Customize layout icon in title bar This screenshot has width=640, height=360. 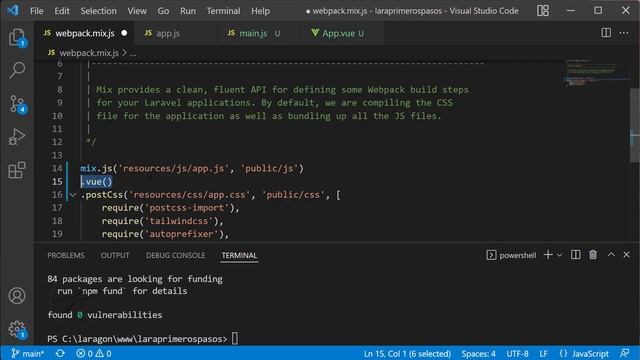(543, 11)
